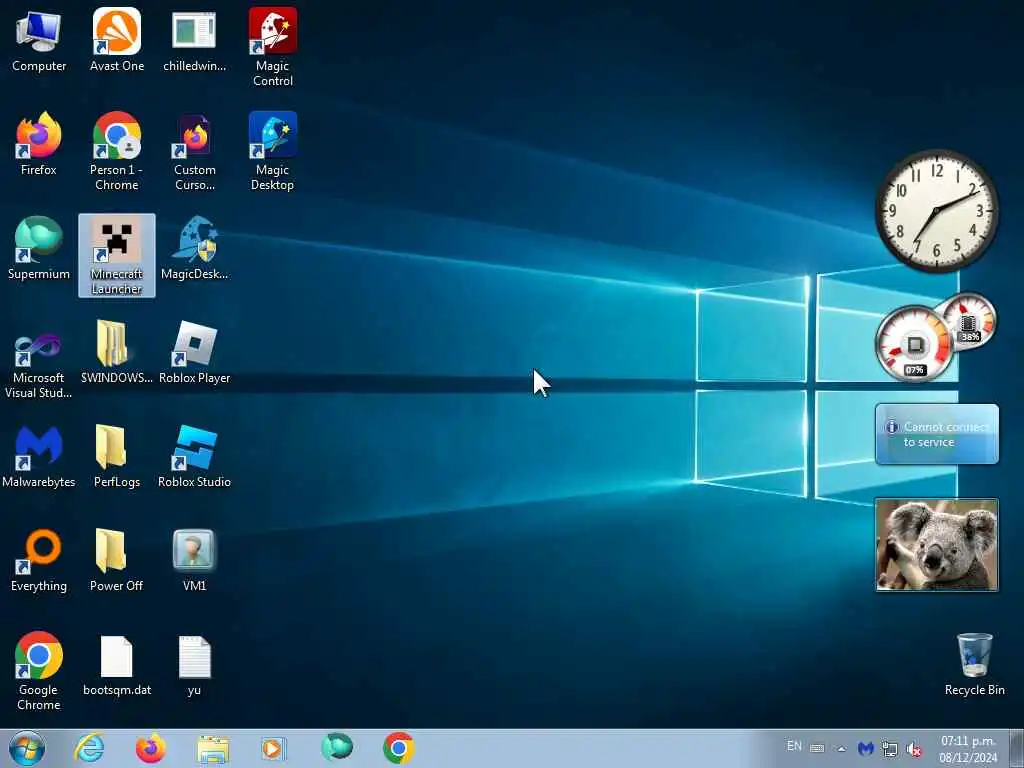Click the on-screen keyboard tray icon
Image resolution: width=1024 pixels, height=768 pixels.
tap(817, 748)
